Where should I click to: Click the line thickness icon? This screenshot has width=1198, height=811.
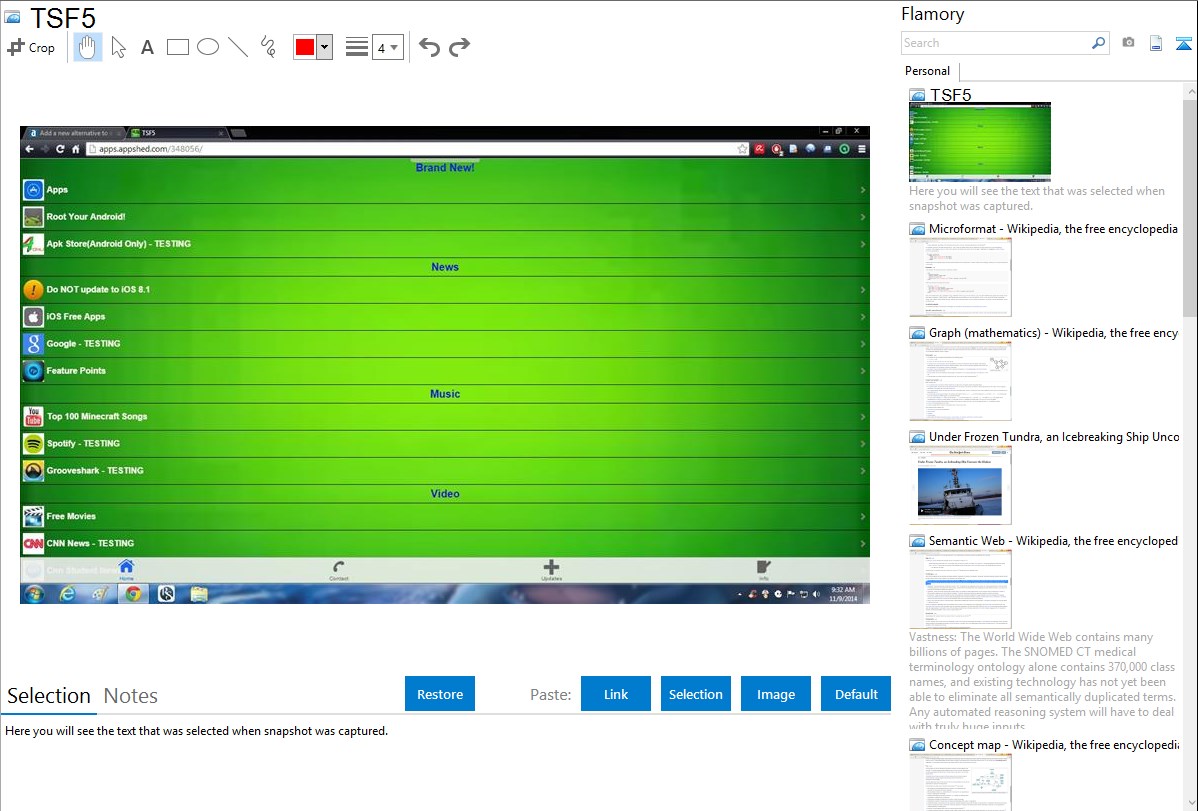[356, 47]
